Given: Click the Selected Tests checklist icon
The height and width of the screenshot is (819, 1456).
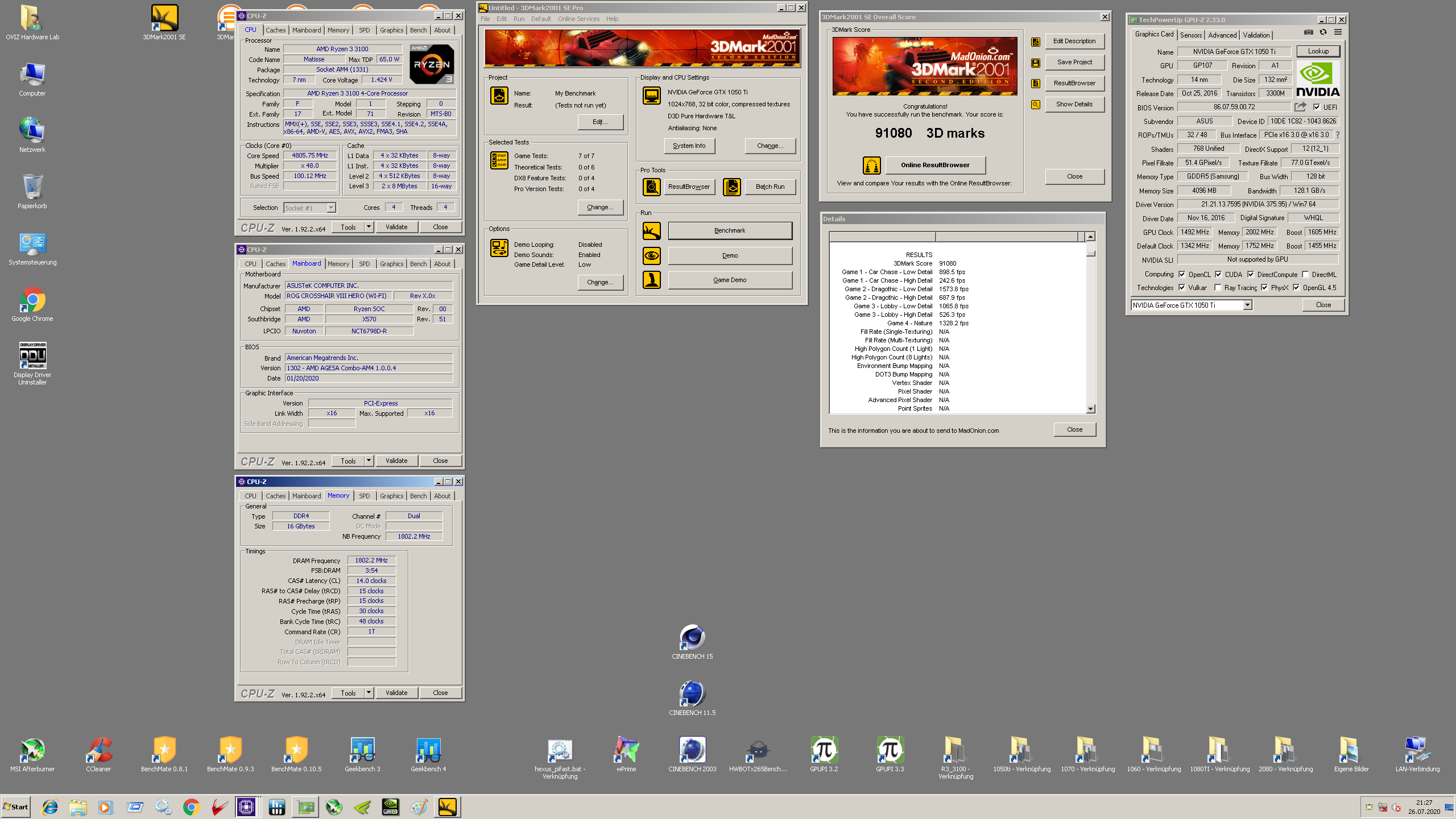Looking at the screenshot, I should 499,160.
